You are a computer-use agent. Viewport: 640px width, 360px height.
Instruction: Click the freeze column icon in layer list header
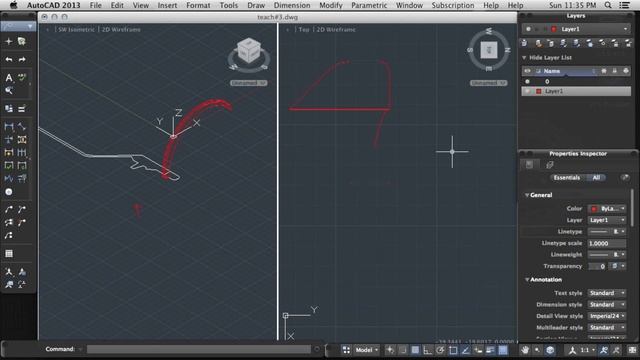604,71
